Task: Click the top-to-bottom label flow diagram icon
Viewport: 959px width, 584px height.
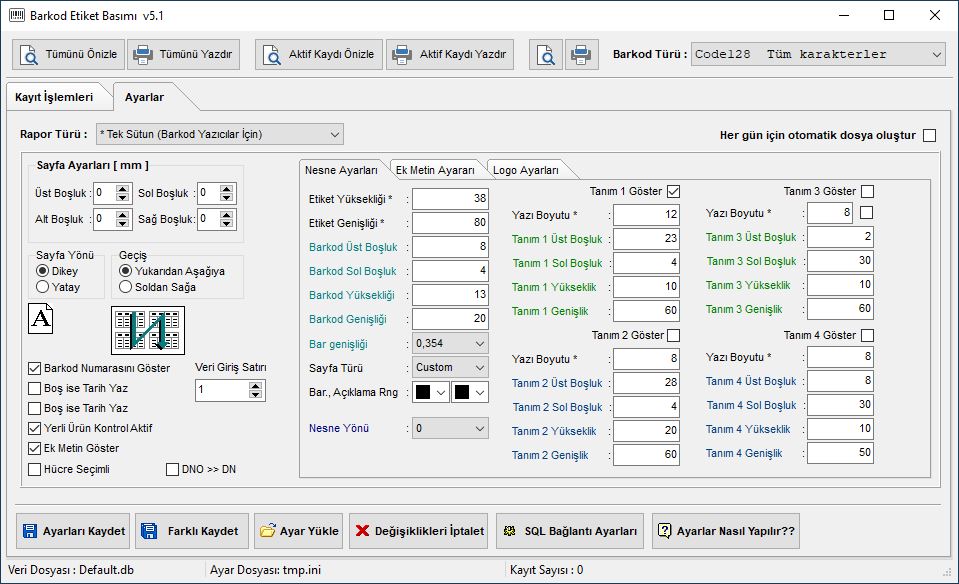Action: (x=147, y=330)
